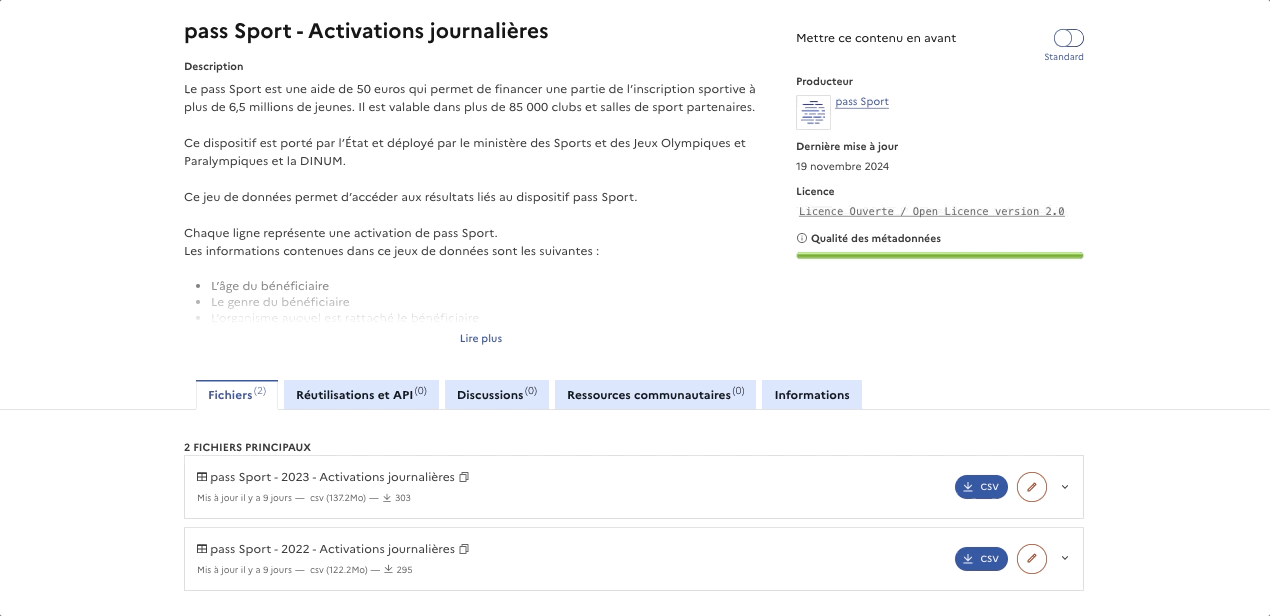
Task: Switch to Réutilisations et API tab
Action: (361, 395)
